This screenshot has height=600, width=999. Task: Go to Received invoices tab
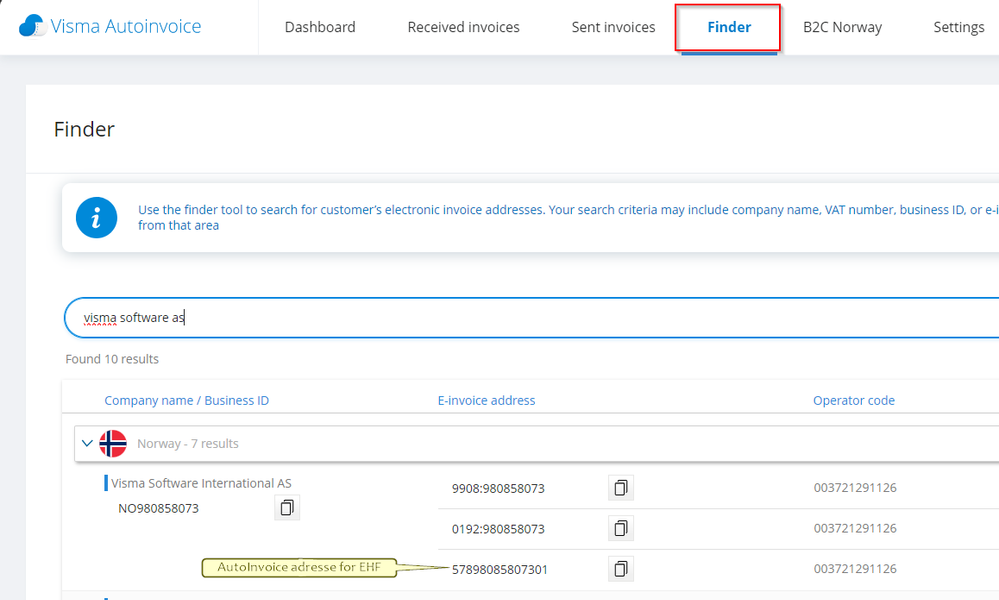coord(463,27)
